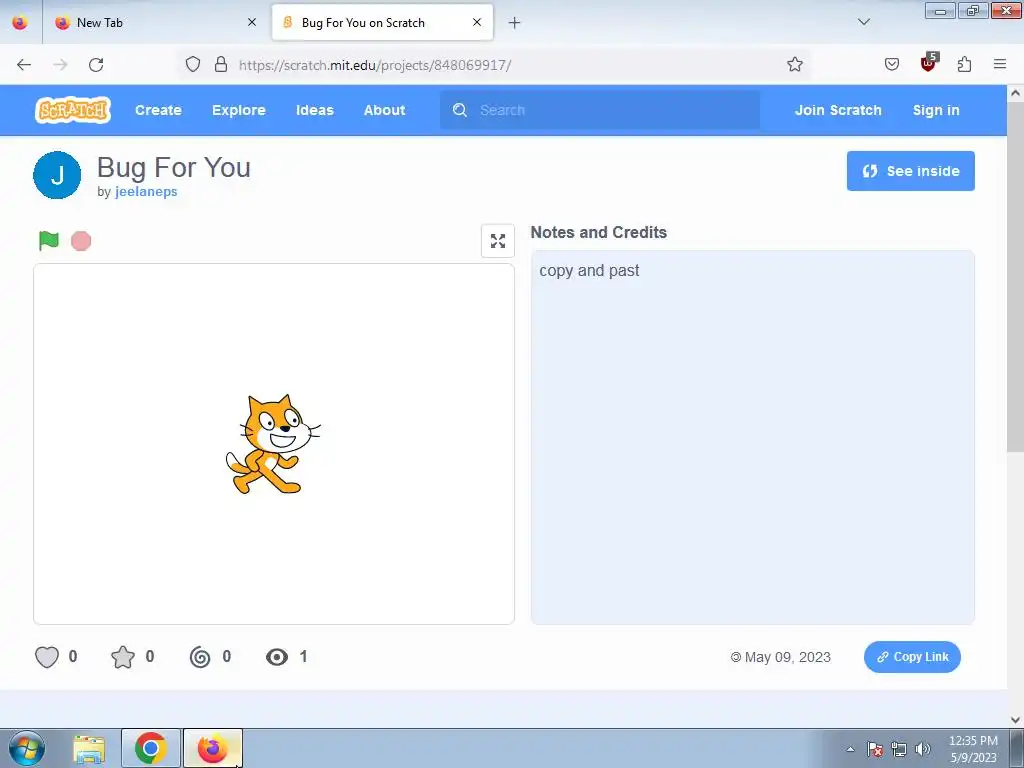Switch to Bug For You on Scratch tab

pyautogui.click(x=382, y=22)
